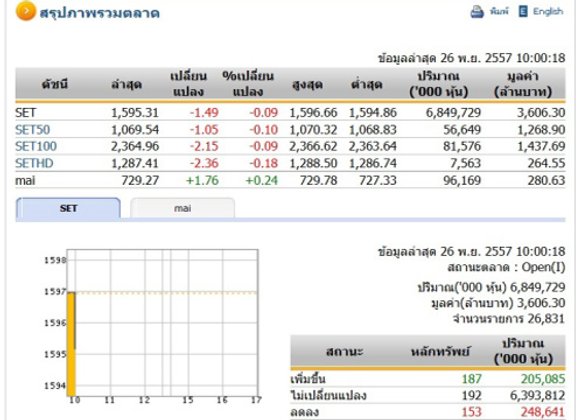Screen dimensions: 583x420
Task: Click the yellow bar in SET chart
Action: [71, 344]
